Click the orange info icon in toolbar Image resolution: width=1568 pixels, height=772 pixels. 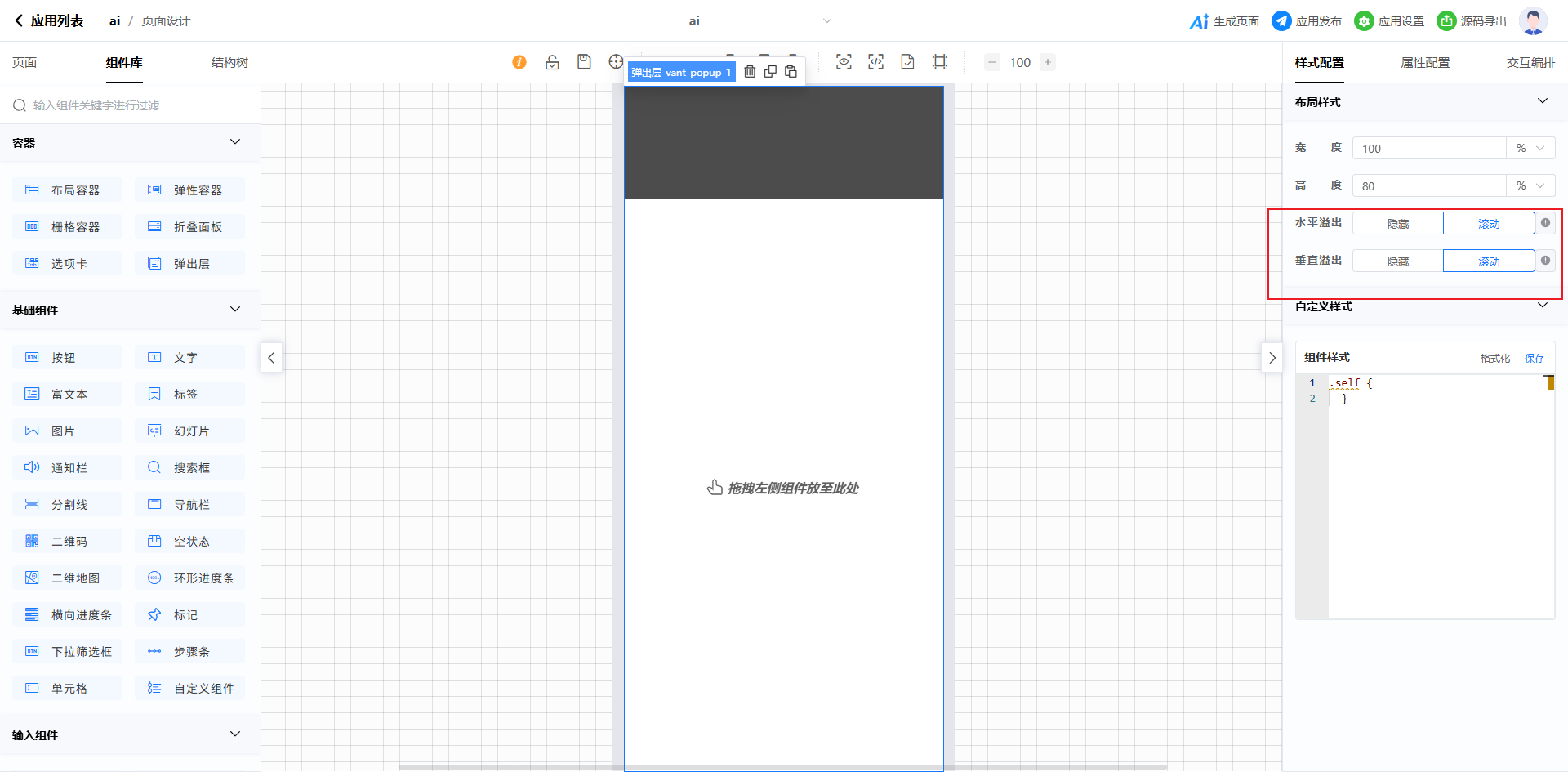(519, 62)
